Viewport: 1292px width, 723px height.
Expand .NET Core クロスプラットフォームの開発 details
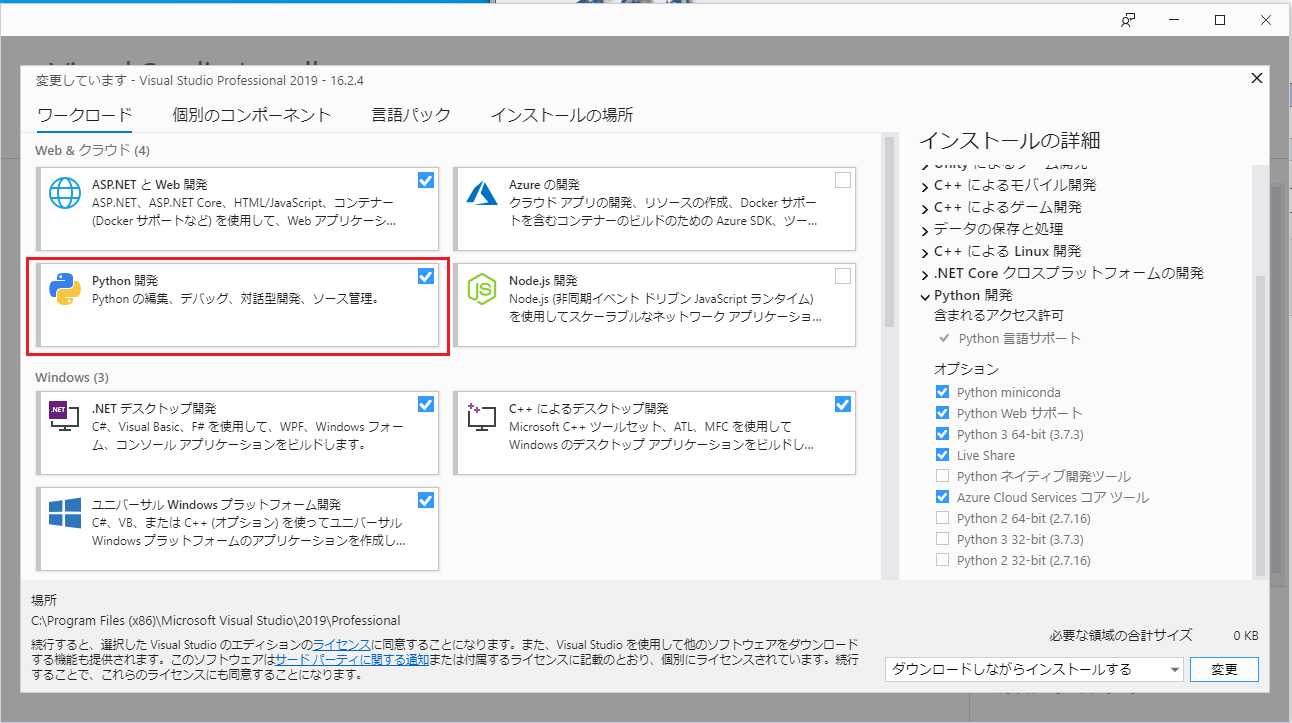[925, 274]
